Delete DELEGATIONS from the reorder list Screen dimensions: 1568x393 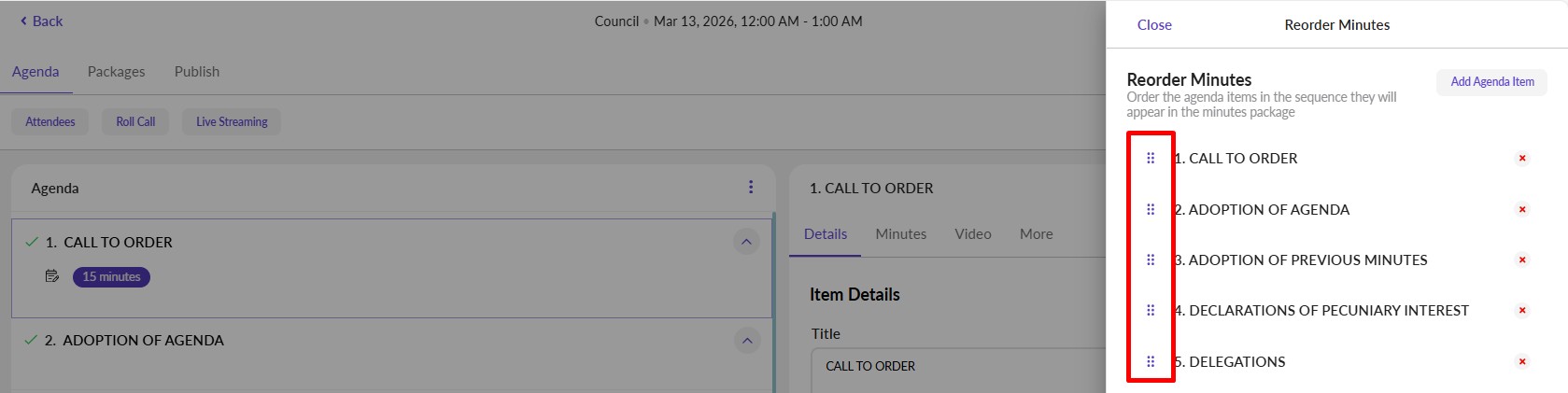coord(1522,361)
